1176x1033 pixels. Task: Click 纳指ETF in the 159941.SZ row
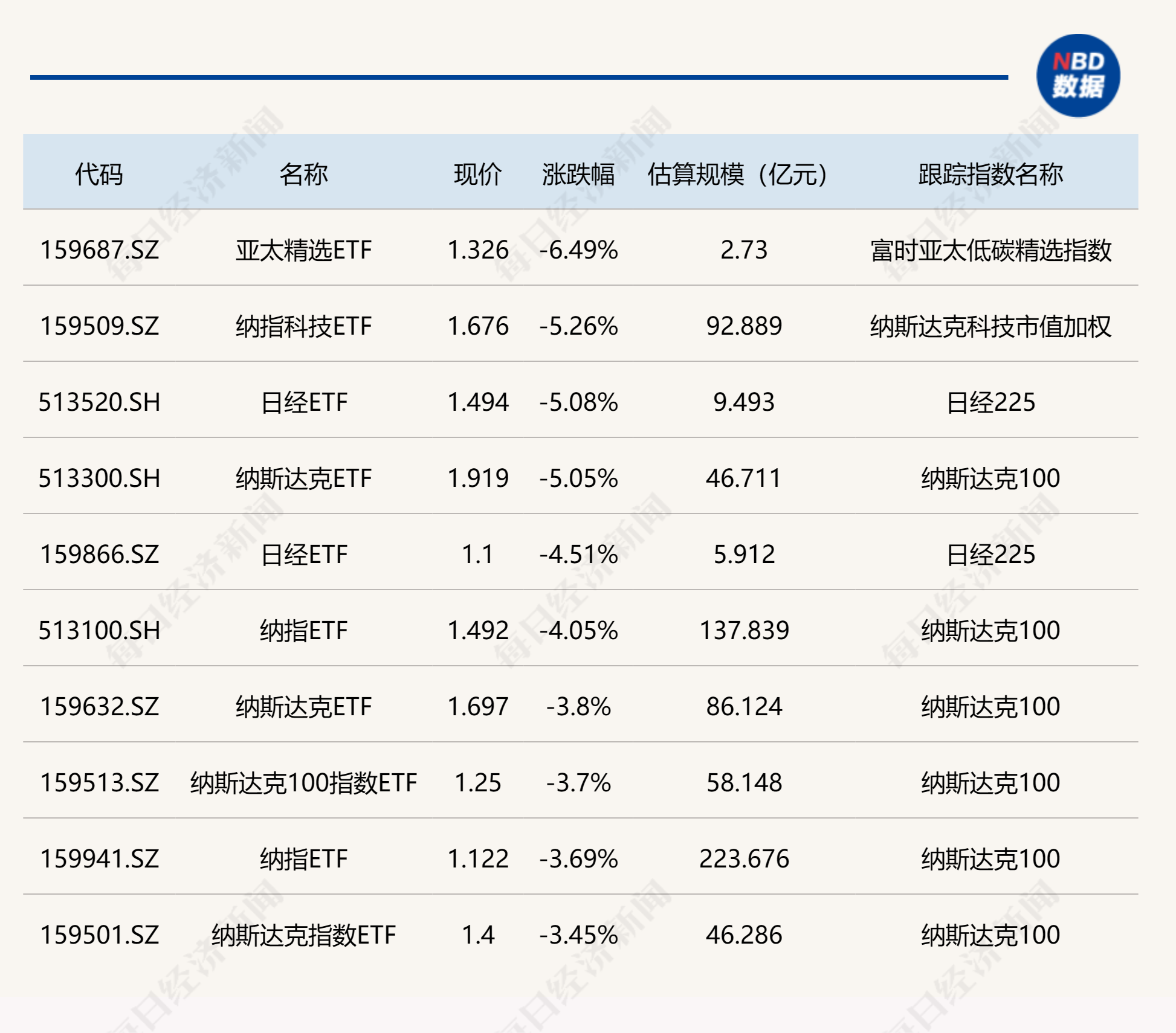click(304, 859)
